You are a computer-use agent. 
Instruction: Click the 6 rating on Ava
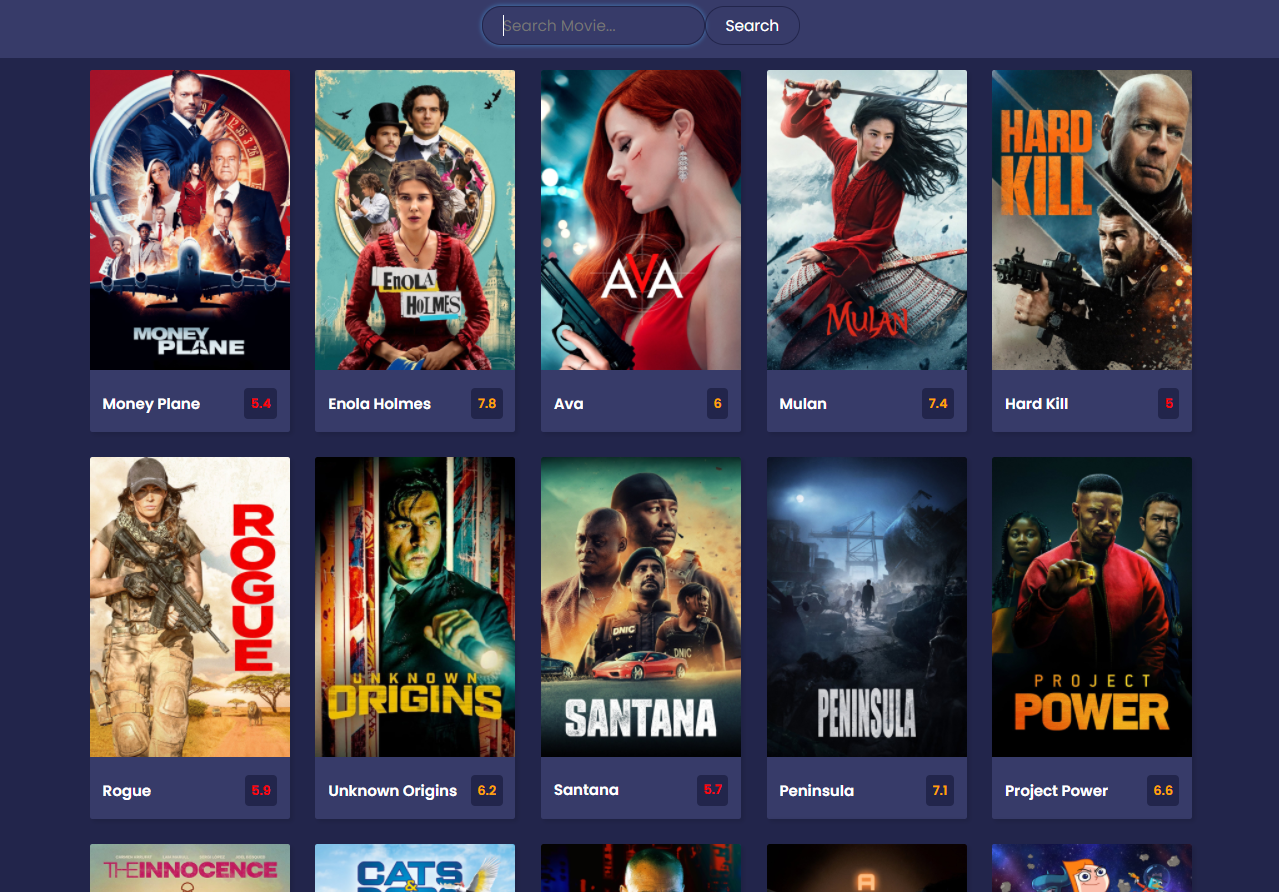coord(718,404)
